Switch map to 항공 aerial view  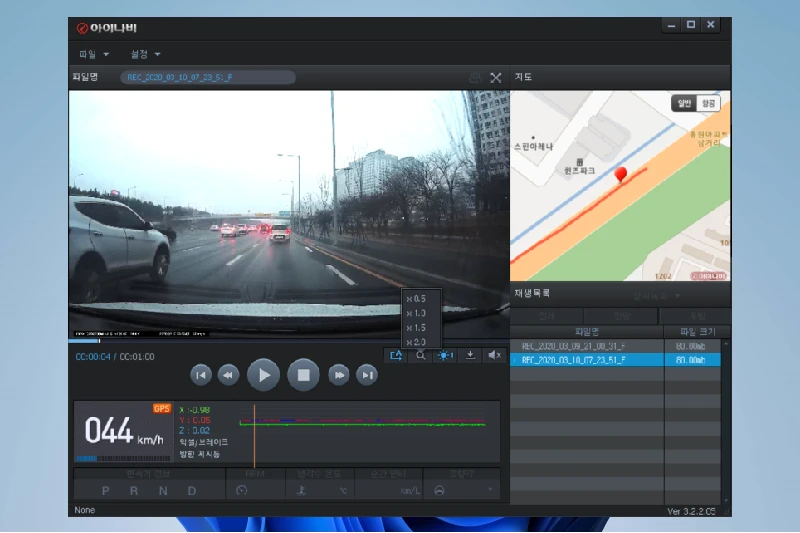point(708,104)
